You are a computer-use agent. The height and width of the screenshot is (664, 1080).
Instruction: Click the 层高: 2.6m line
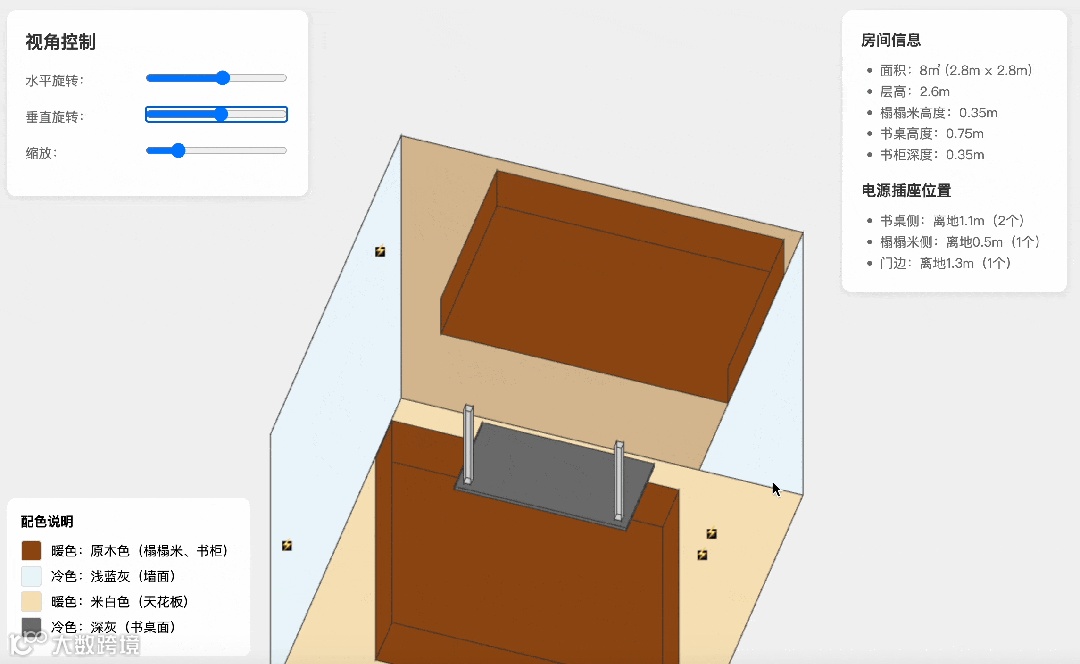915,92
